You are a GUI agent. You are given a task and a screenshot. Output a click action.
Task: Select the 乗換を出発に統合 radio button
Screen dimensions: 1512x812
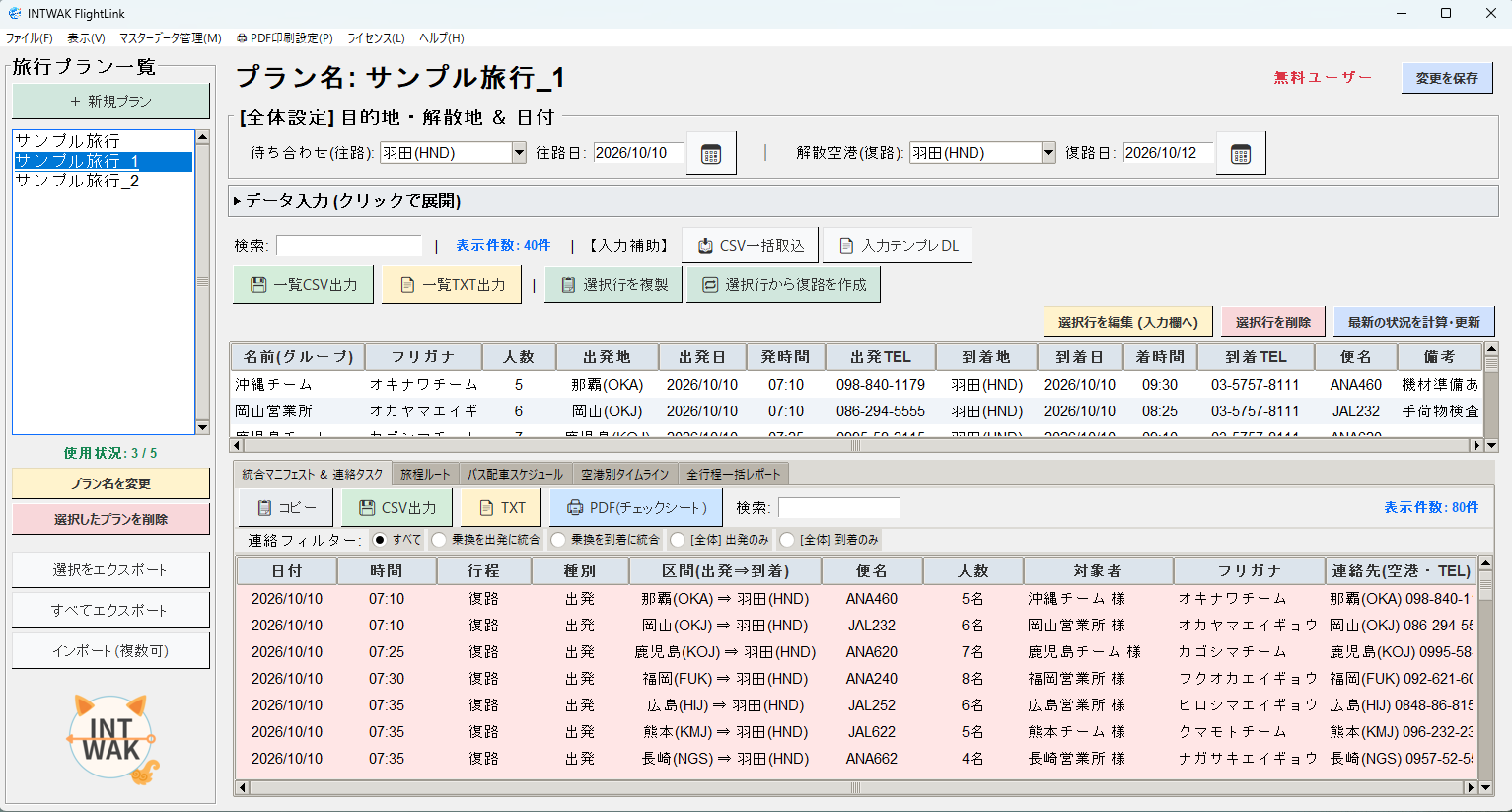coord(439,540)
